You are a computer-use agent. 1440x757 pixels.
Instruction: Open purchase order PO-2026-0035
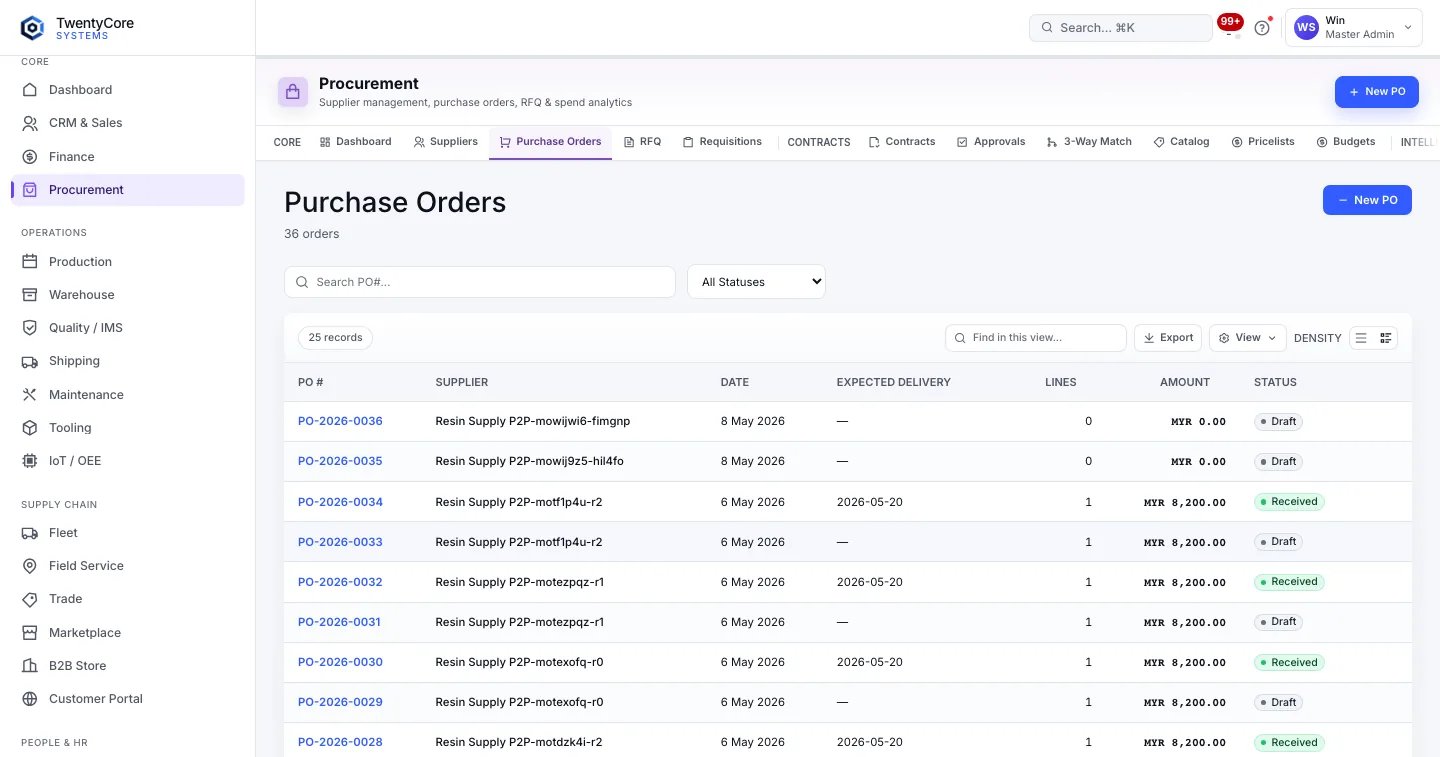(x=340, y=462)
